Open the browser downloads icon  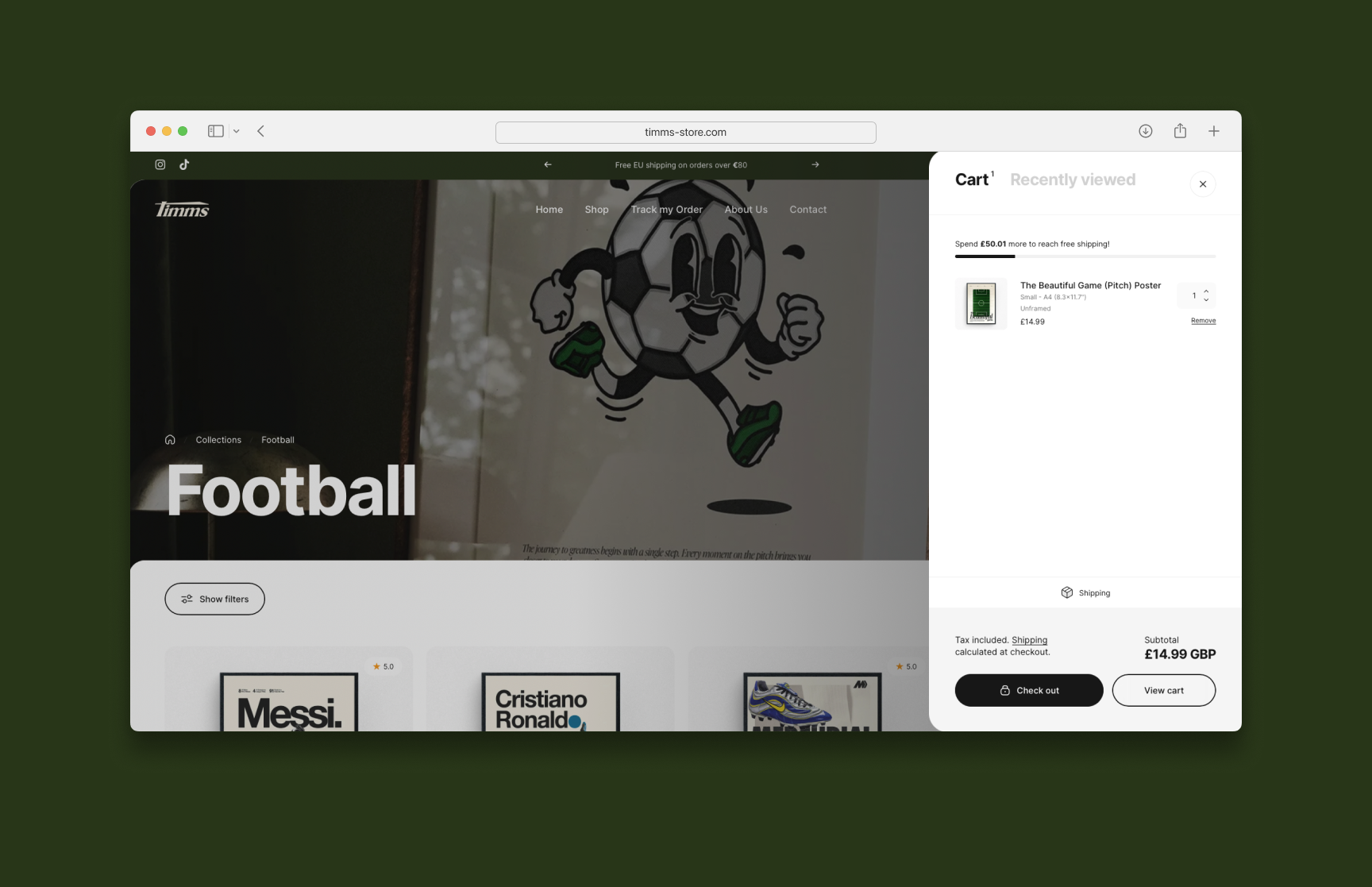pyautogui.click(x=1146, y=131)
